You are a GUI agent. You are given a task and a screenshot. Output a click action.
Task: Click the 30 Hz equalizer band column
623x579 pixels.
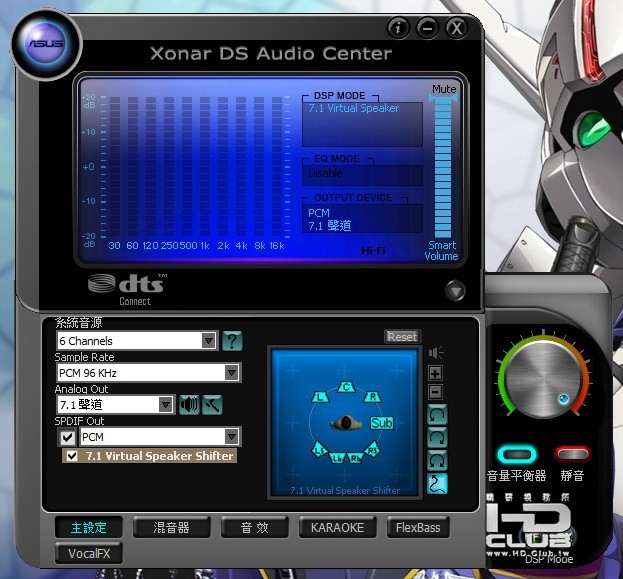click(x=114, y=167)
